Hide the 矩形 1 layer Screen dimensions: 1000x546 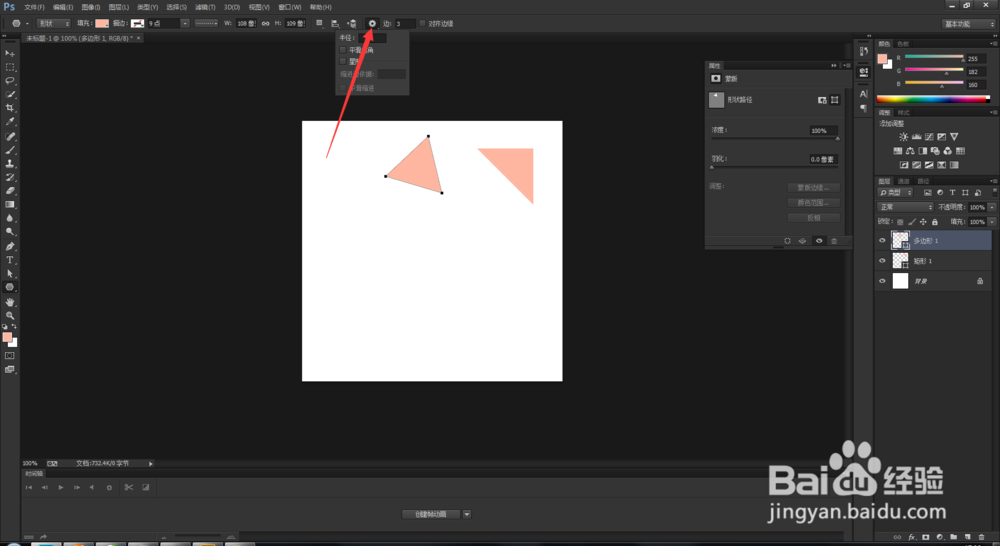pos(882,261)
